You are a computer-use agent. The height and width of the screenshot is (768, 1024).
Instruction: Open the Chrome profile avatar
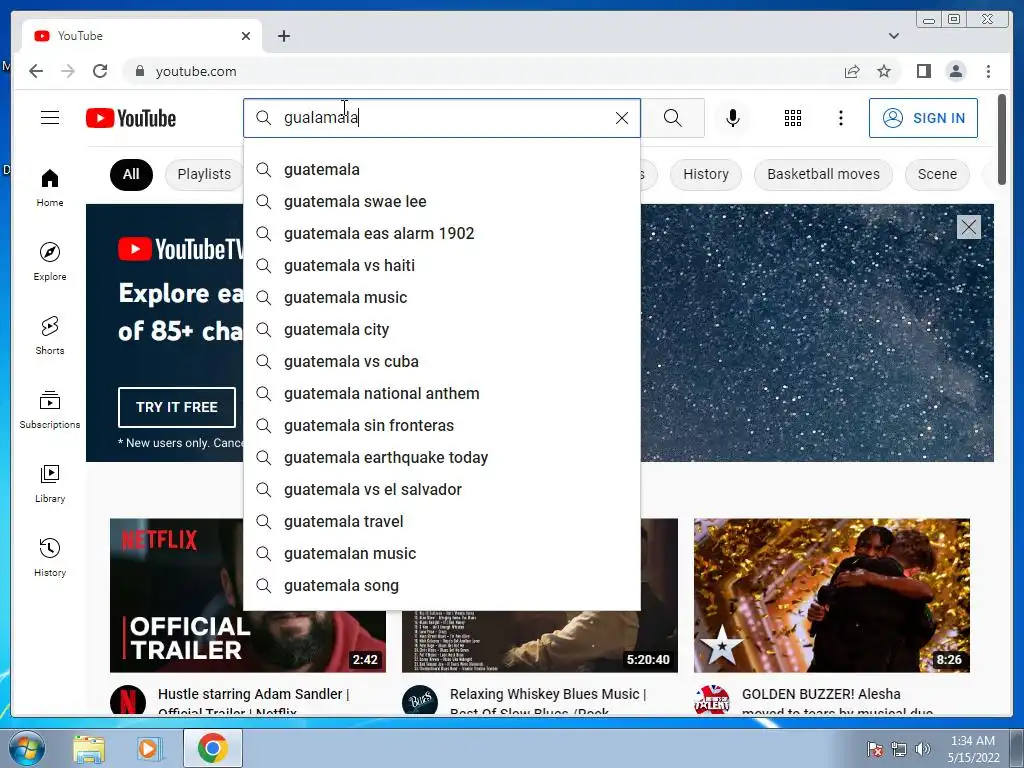point(956,71)
